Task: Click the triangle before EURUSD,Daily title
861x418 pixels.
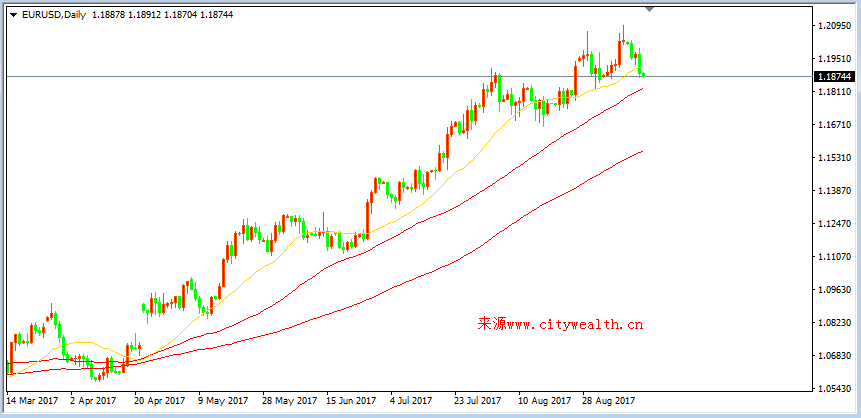Action: pyautogui.click(x=14, y=15)
